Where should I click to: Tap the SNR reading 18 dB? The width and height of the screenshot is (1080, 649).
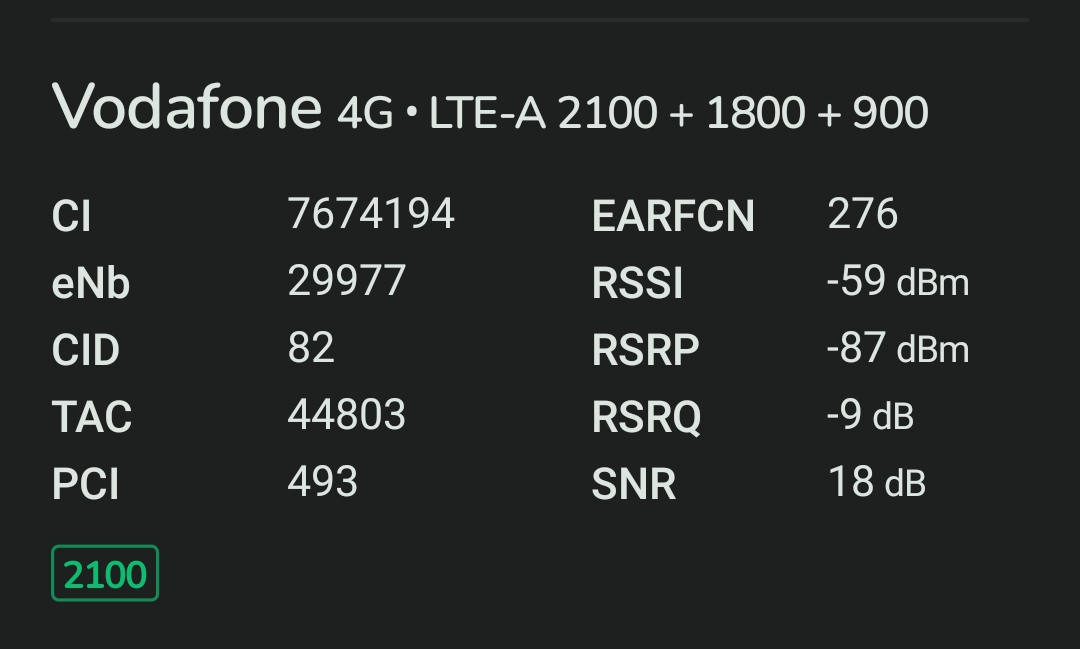876,482
